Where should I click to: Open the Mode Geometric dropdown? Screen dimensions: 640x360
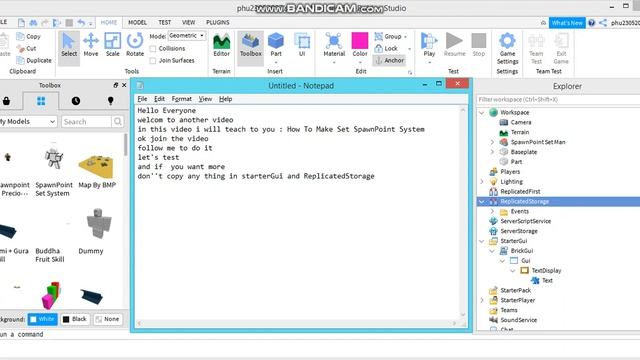pyautogui.click(x=187, y=36)
